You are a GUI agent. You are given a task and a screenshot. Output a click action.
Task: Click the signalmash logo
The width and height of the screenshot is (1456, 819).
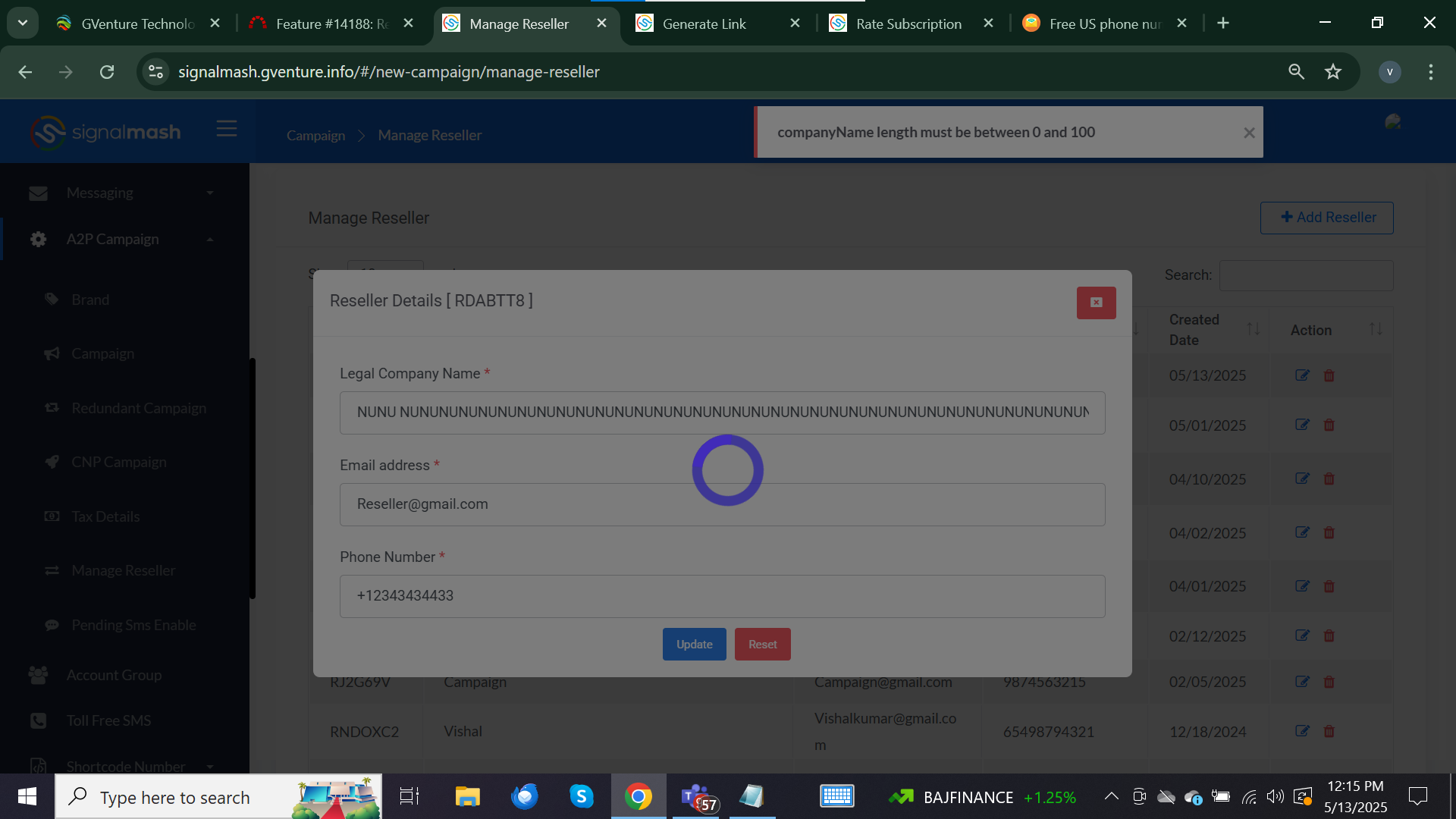click(x=105, y=133)
